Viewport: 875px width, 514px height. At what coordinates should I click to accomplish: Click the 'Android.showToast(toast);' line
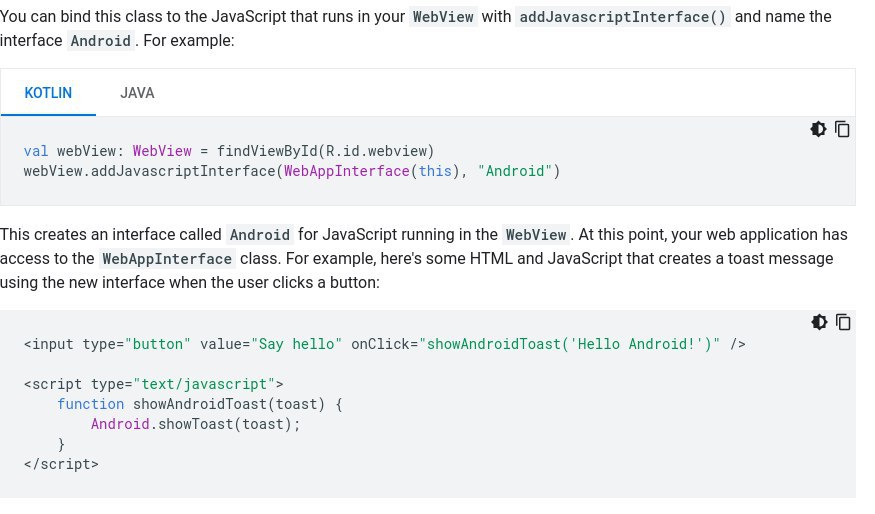click(x=195, y=424)
